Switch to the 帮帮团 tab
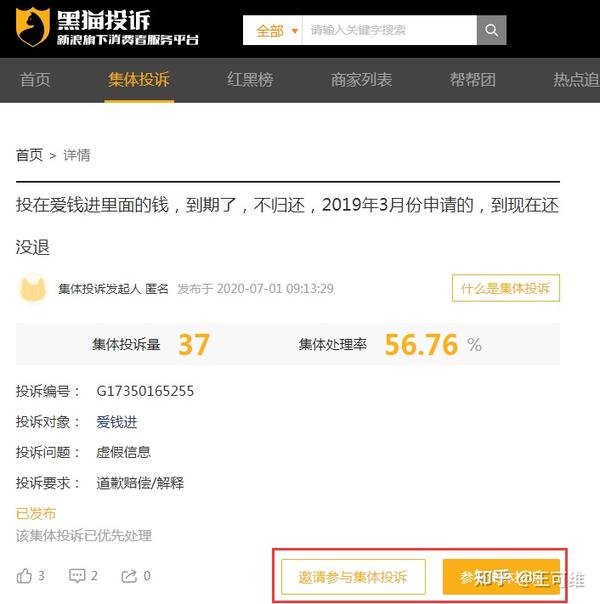The height and width of the screenshot is (604, 600). coord(473,80)
